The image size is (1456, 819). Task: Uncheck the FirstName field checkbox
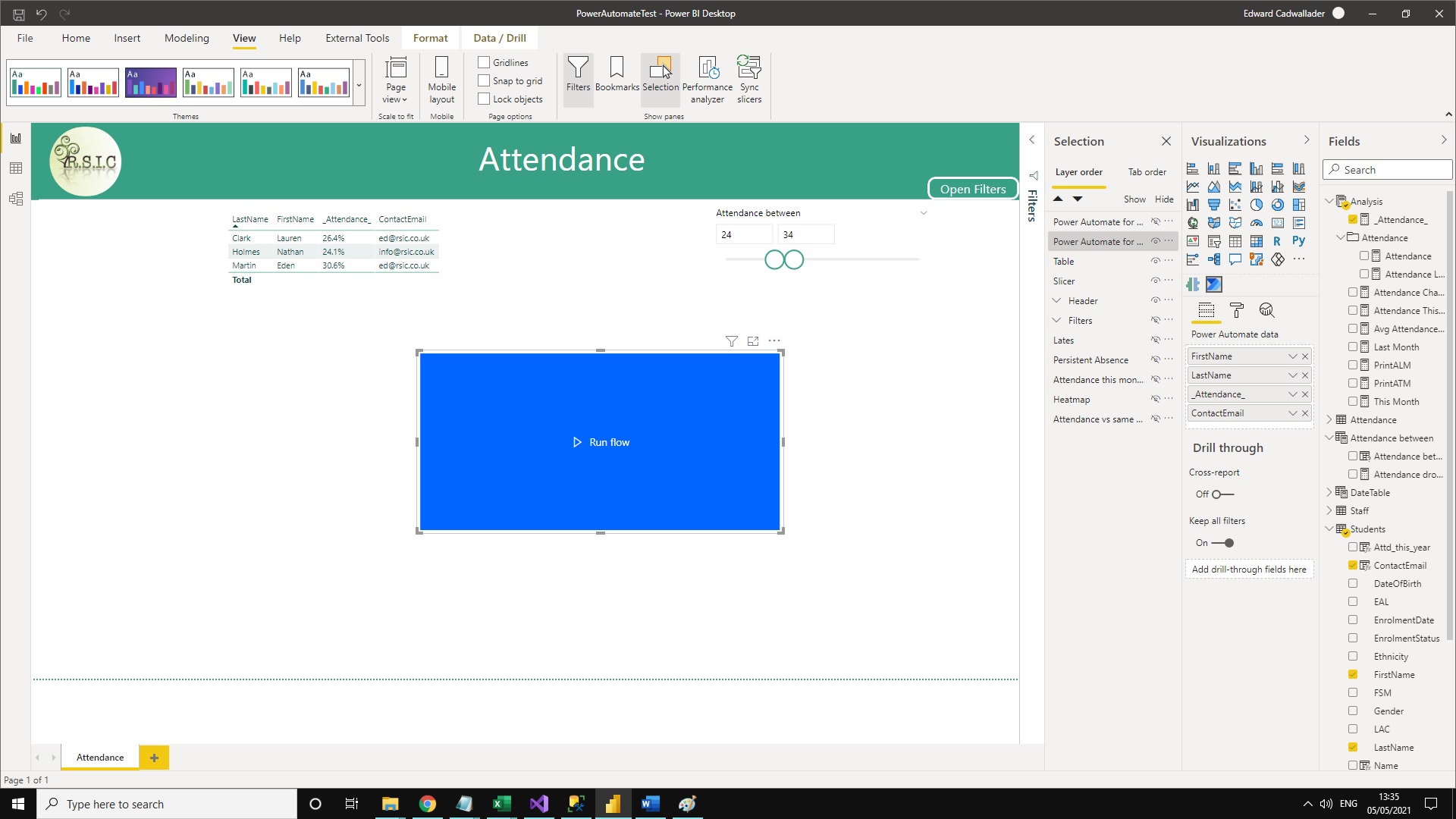click(x=1353, y=674)
